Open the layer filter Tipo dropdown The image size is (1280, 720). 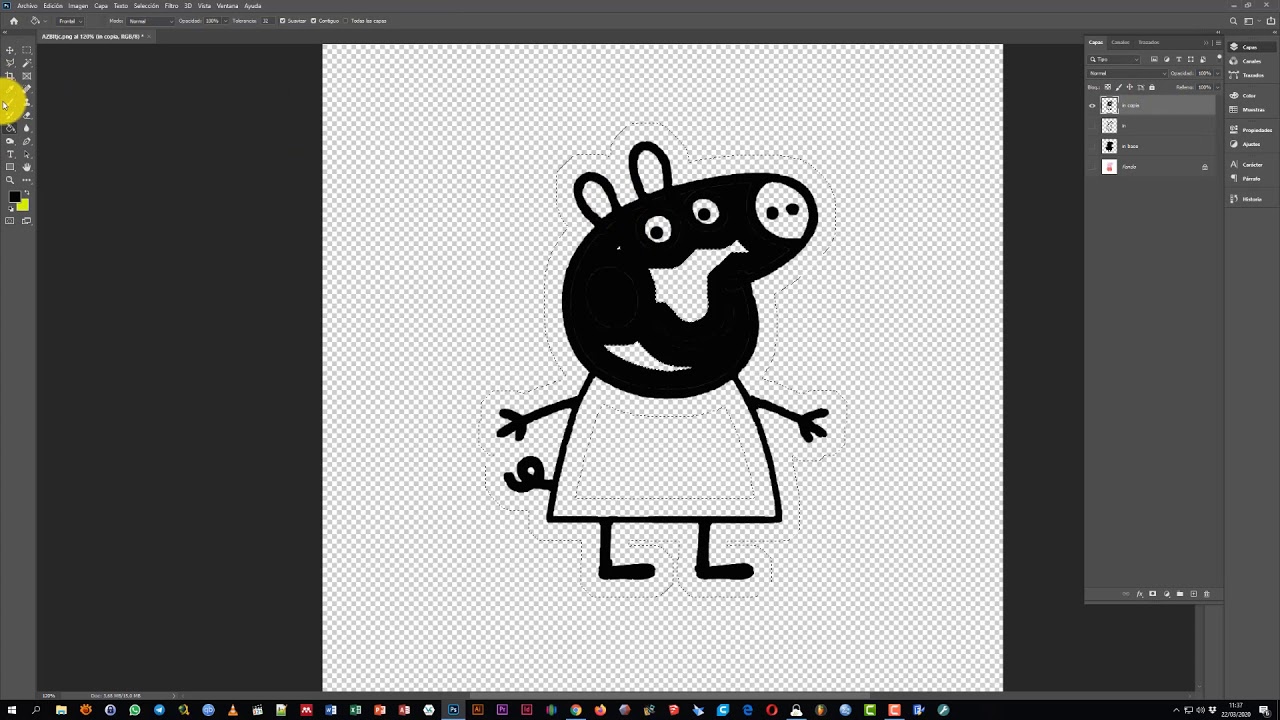tap(1114, 59)
